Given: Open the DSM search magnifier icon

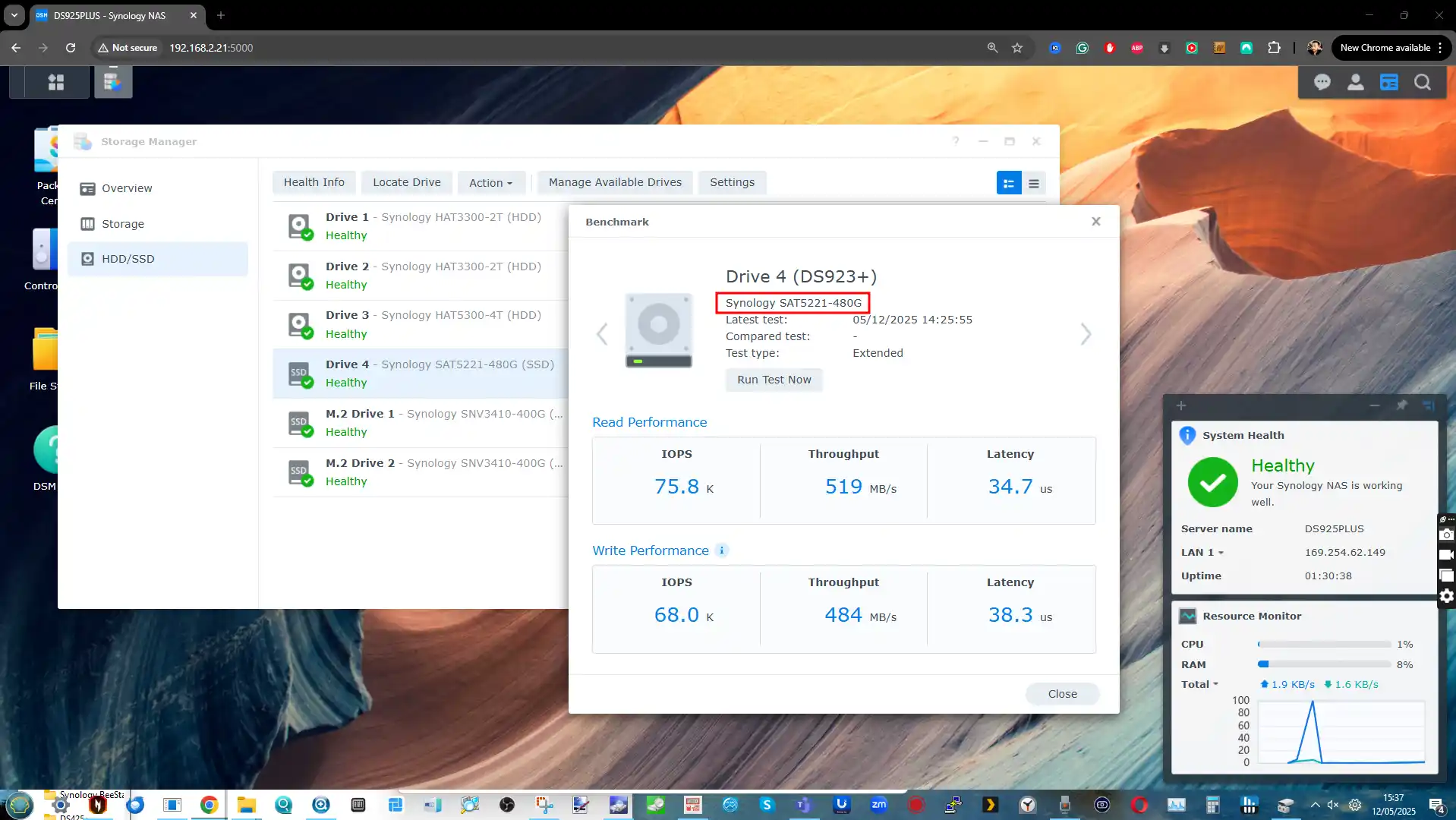Looking at the screenshot, I should 1423,82.
